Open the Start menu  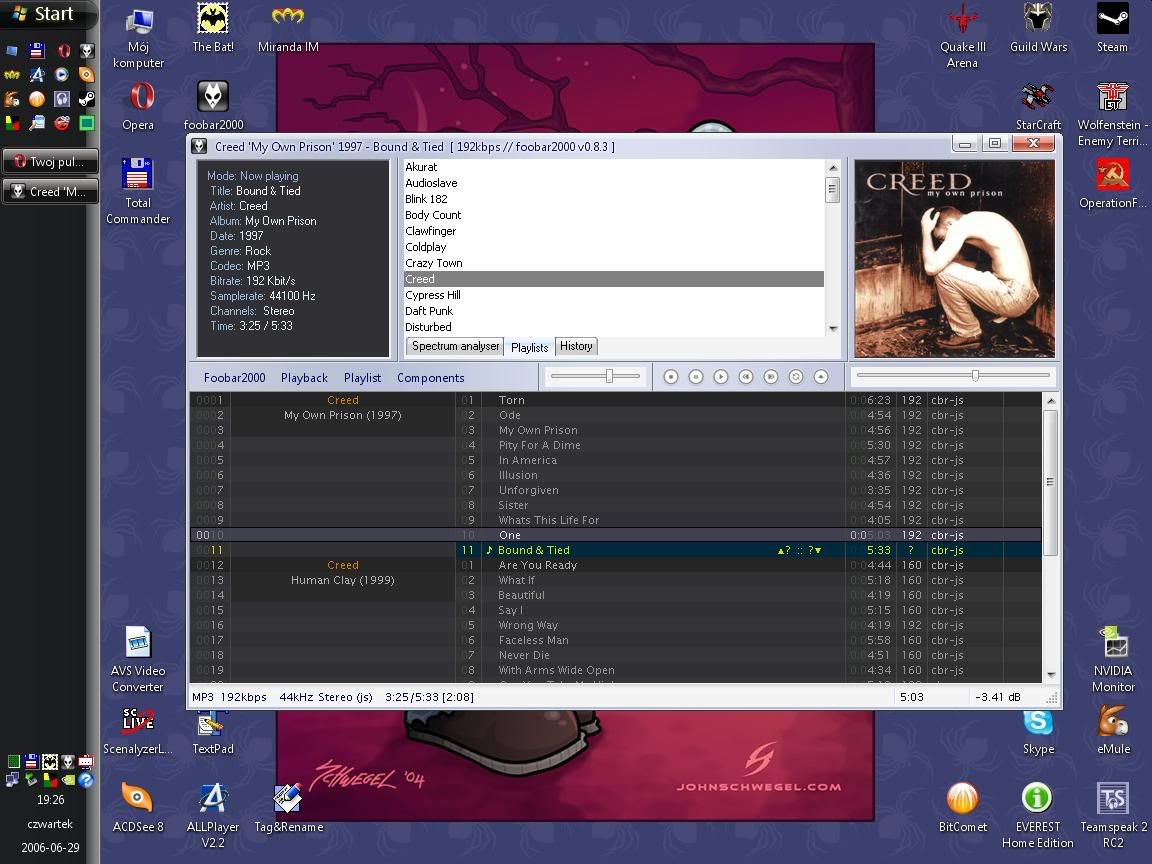point(46,14)
